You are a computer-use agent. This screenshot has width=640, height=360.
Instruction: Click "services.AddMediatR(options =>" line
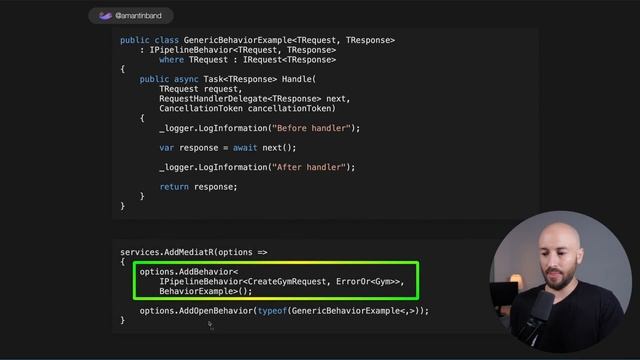[193, 252]
